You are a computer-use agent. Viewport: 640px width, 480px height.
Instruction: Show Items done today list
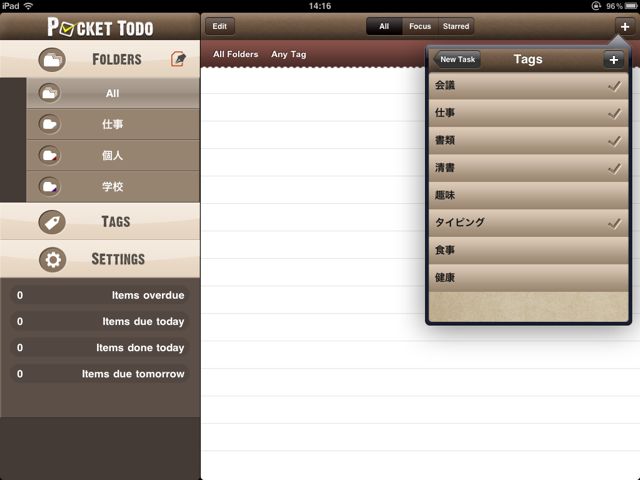point(100,347)
